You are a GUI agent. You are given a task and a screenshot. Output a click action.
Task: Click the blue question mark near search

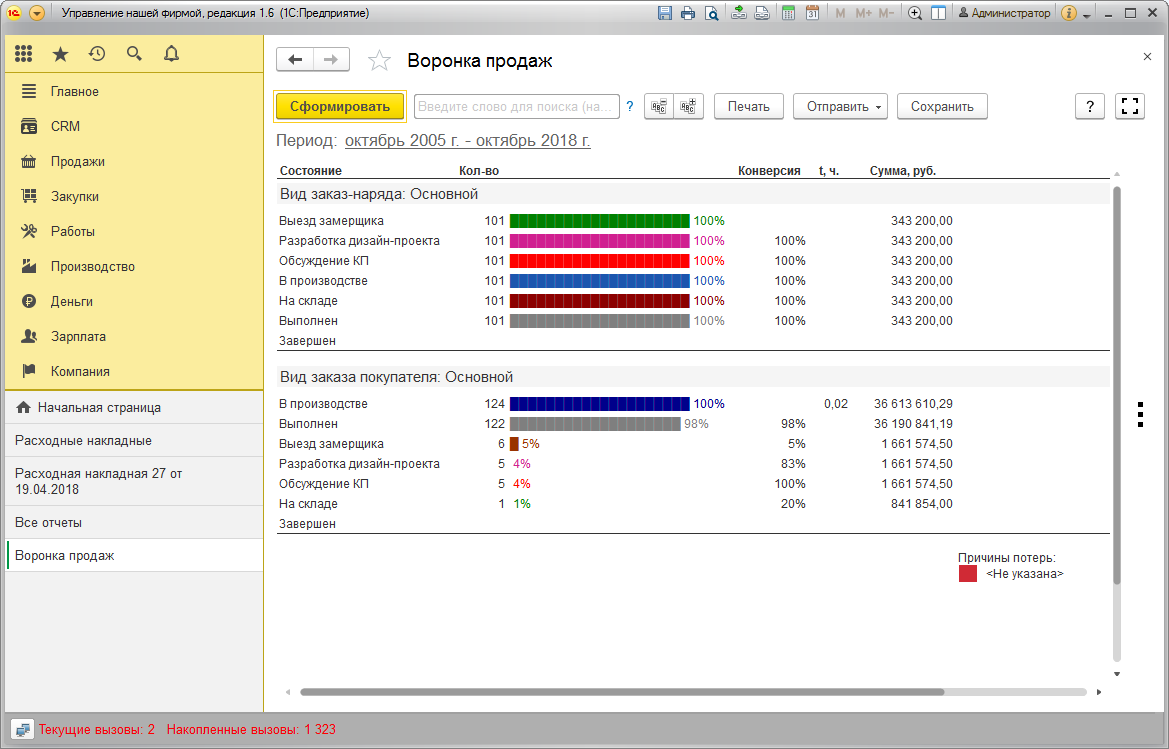(630, 107)
